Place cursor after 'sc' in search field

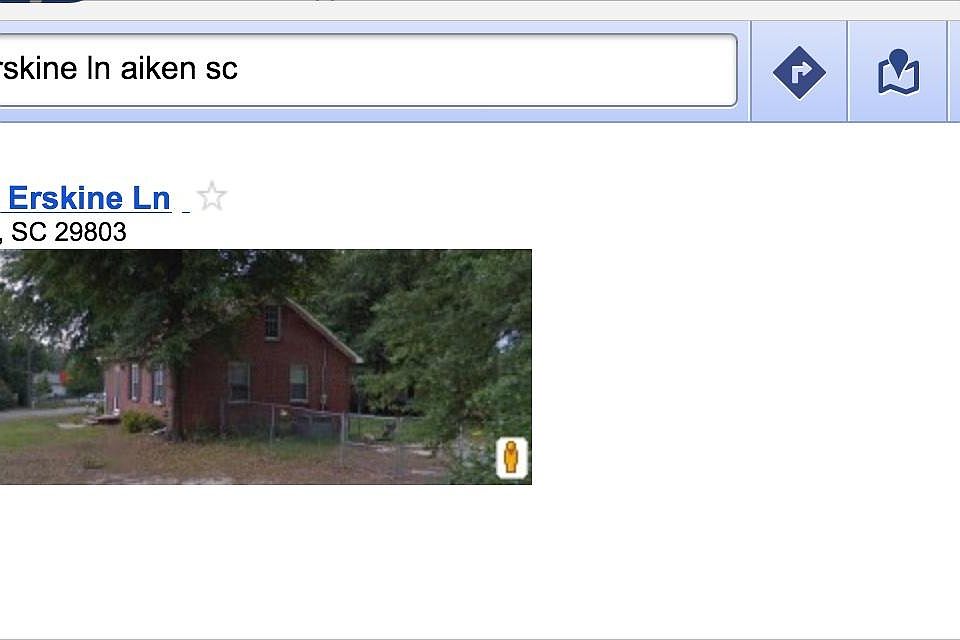point(238,69)
